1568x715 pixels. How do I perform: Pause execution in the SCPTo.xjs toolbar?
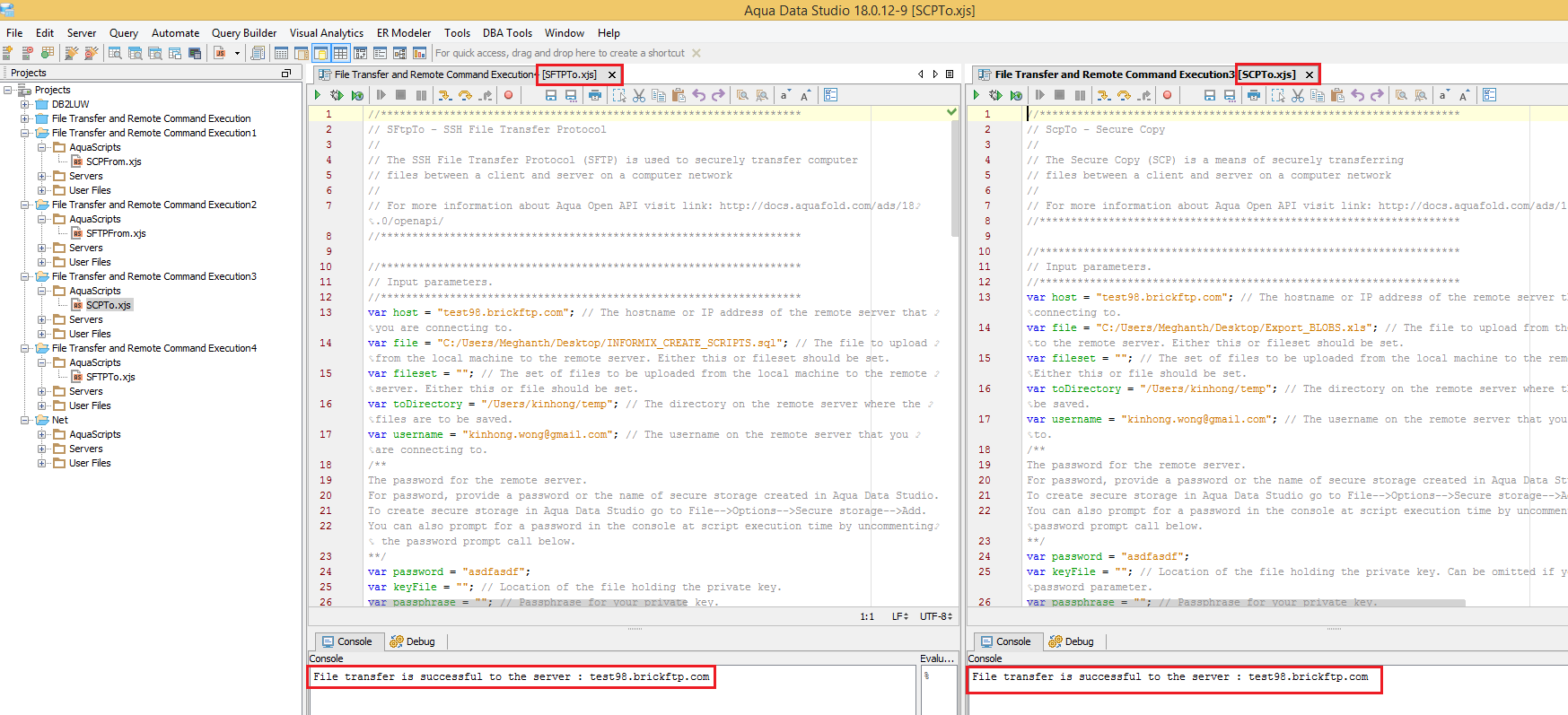(x=1080, y=95)
